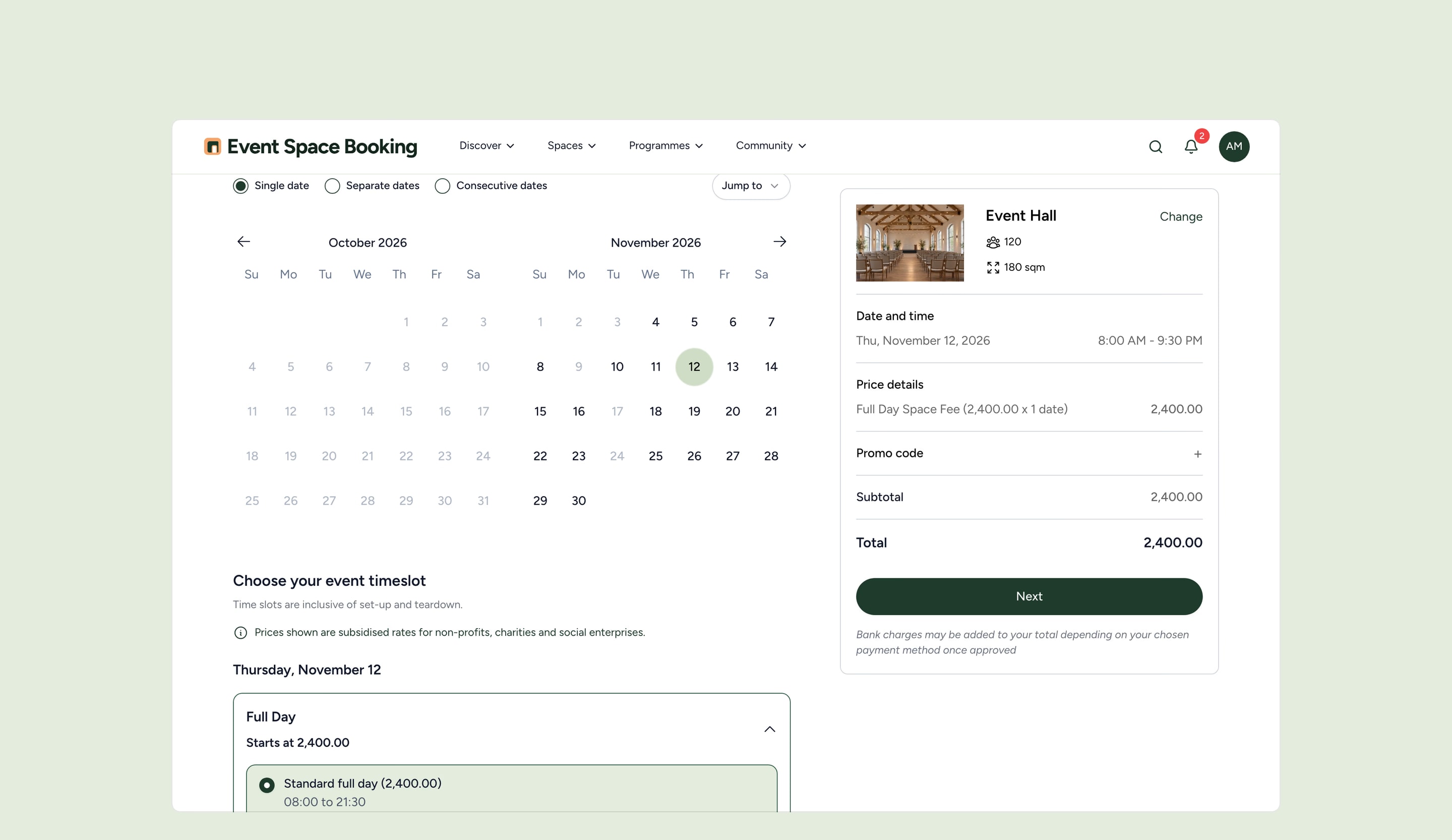Viewport: 1452px width, 840px height.
Task: Select November 16 in the calendar
Action: point(578,411)
